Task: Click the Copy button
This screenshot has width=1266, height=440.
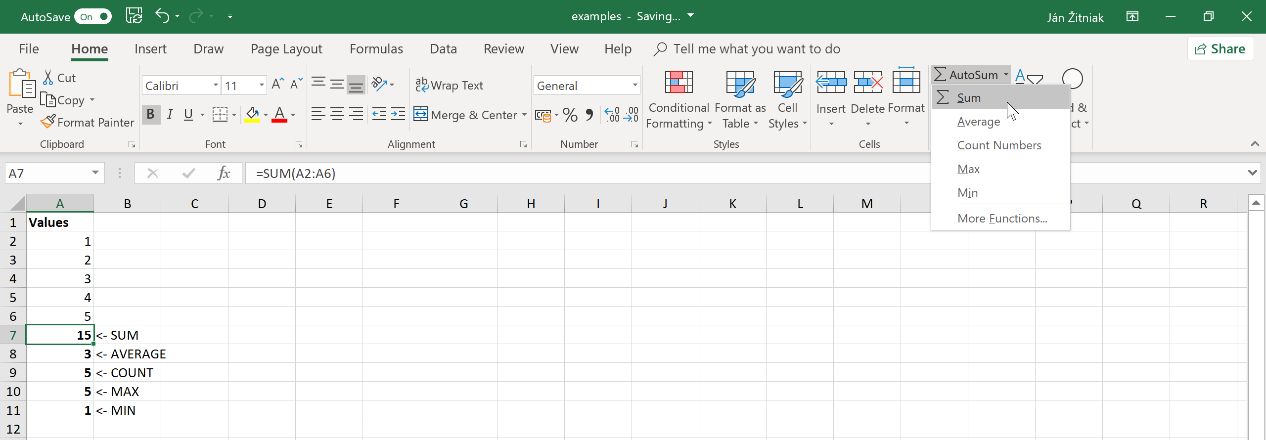Action: click(x=63, y=100)
